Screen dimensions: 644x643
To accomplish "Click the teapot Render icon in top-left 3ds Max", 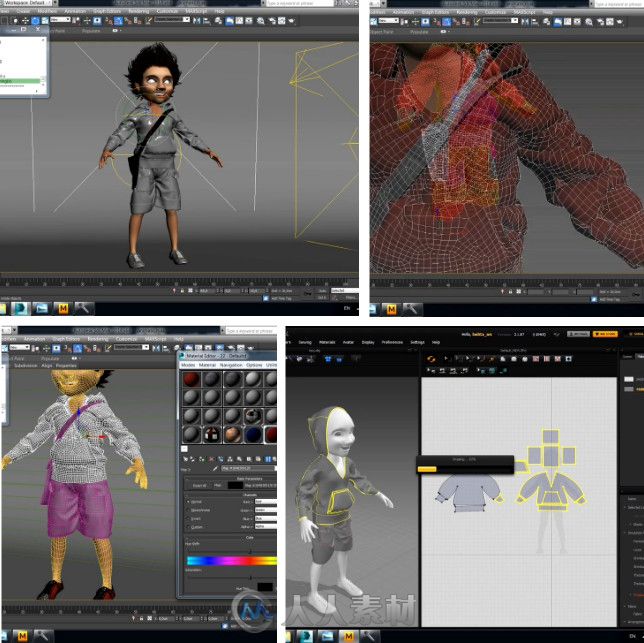I will pos(292,21).
